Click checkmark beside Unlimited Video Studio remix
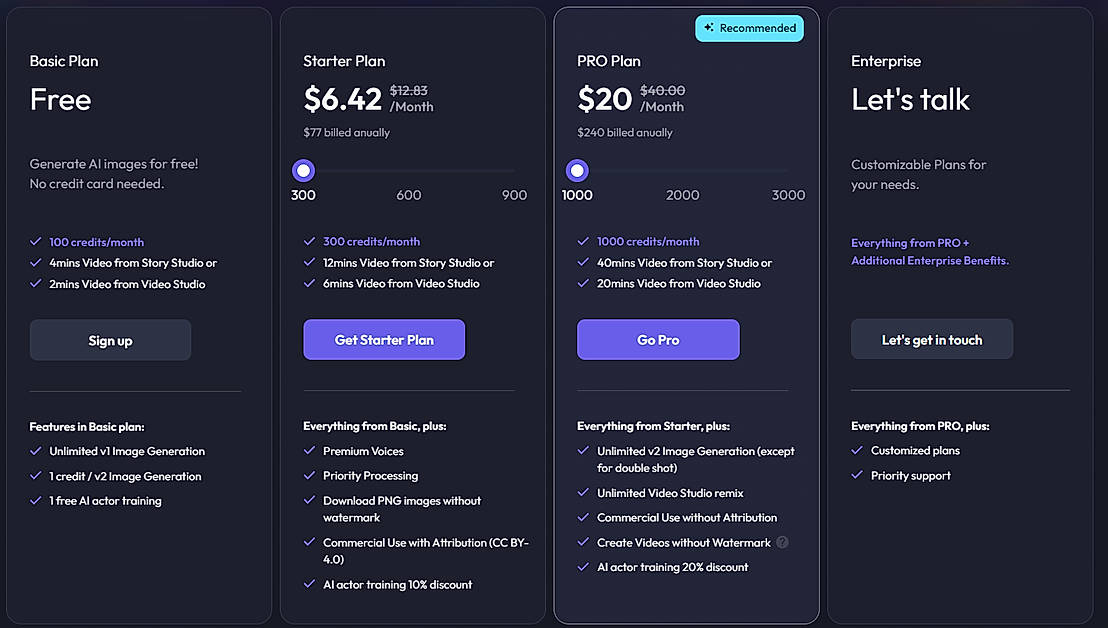Viewport: 1108px width, 628px height. [583, 493]
